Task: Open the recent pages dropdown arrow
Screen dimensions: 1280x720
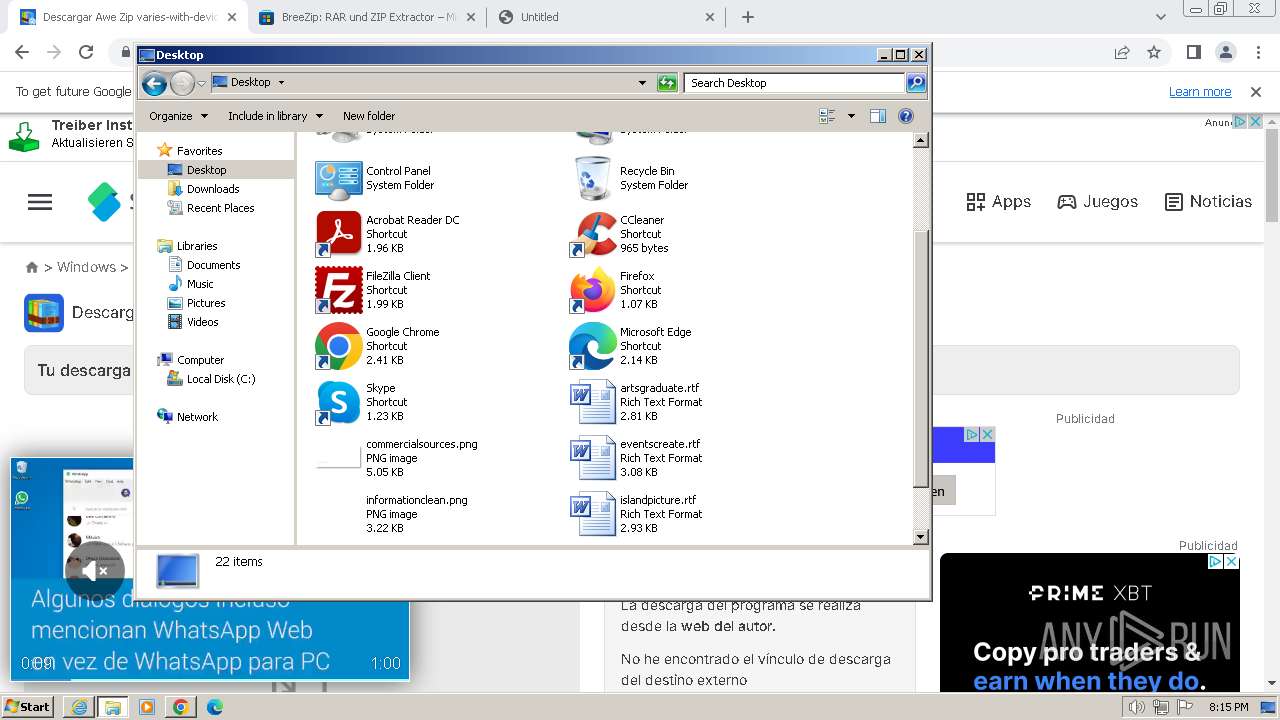Action: point(201,83)
